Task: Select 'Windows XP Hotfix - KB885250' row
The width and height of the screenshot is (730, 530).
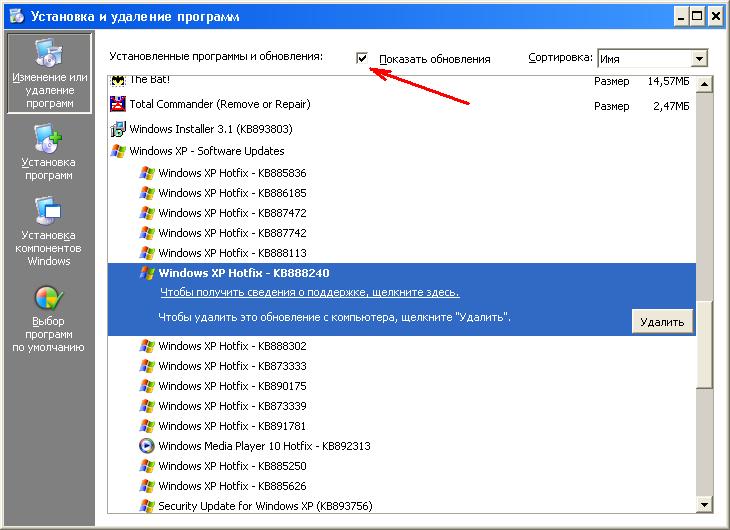Action: (232, 466)
